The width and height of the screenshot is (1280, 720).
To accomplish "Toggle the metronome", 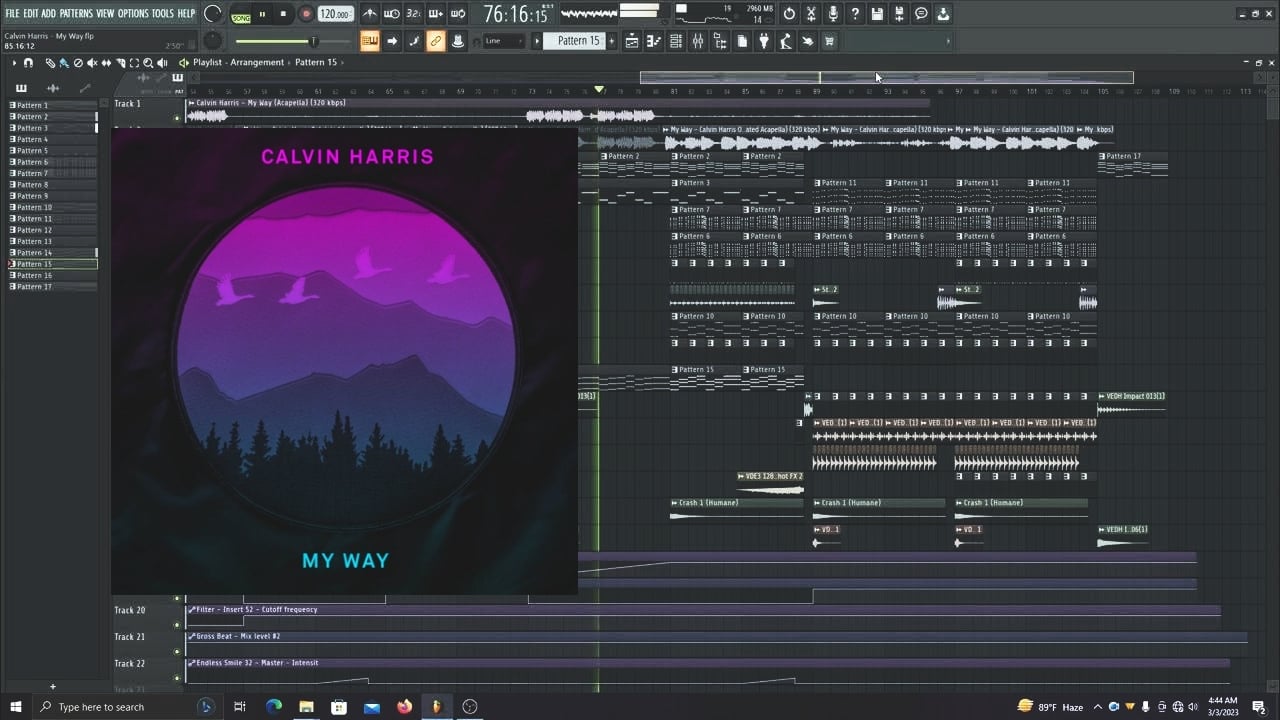I will 370,14.
